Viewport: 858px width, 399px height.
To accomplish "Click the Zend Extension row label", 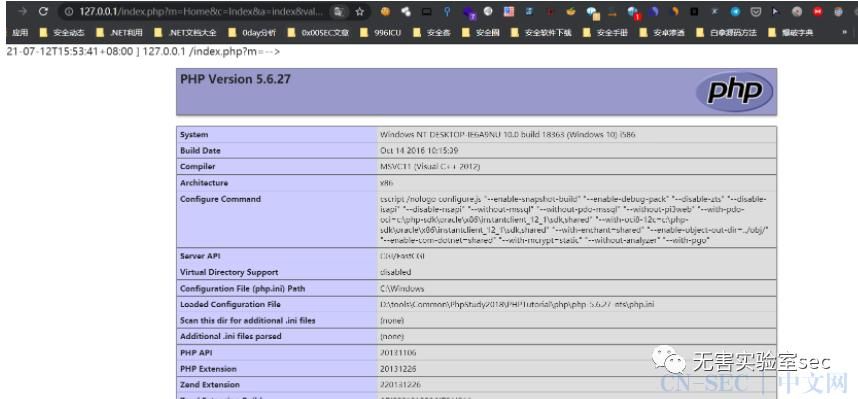I will [x=210, y=385].
